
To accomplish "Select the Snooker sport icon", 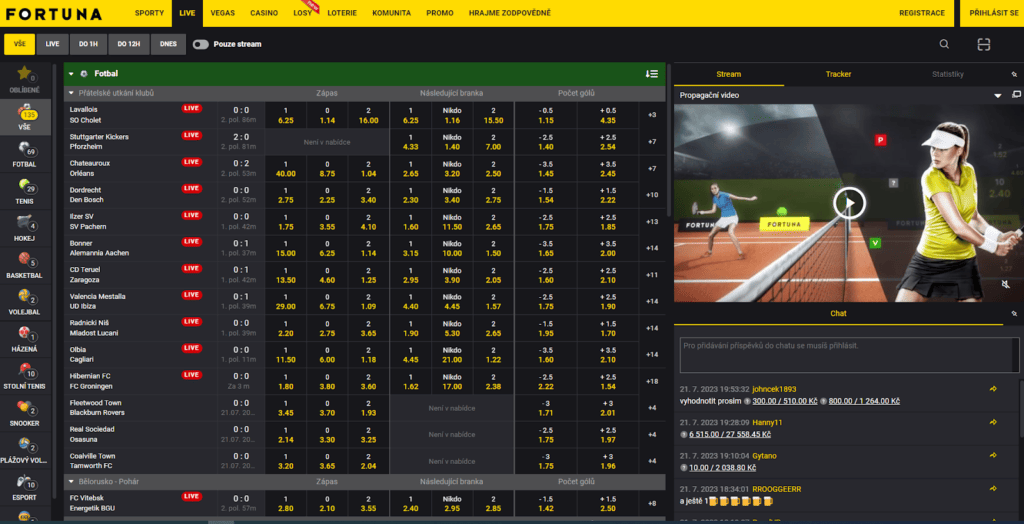I will 25,407.
